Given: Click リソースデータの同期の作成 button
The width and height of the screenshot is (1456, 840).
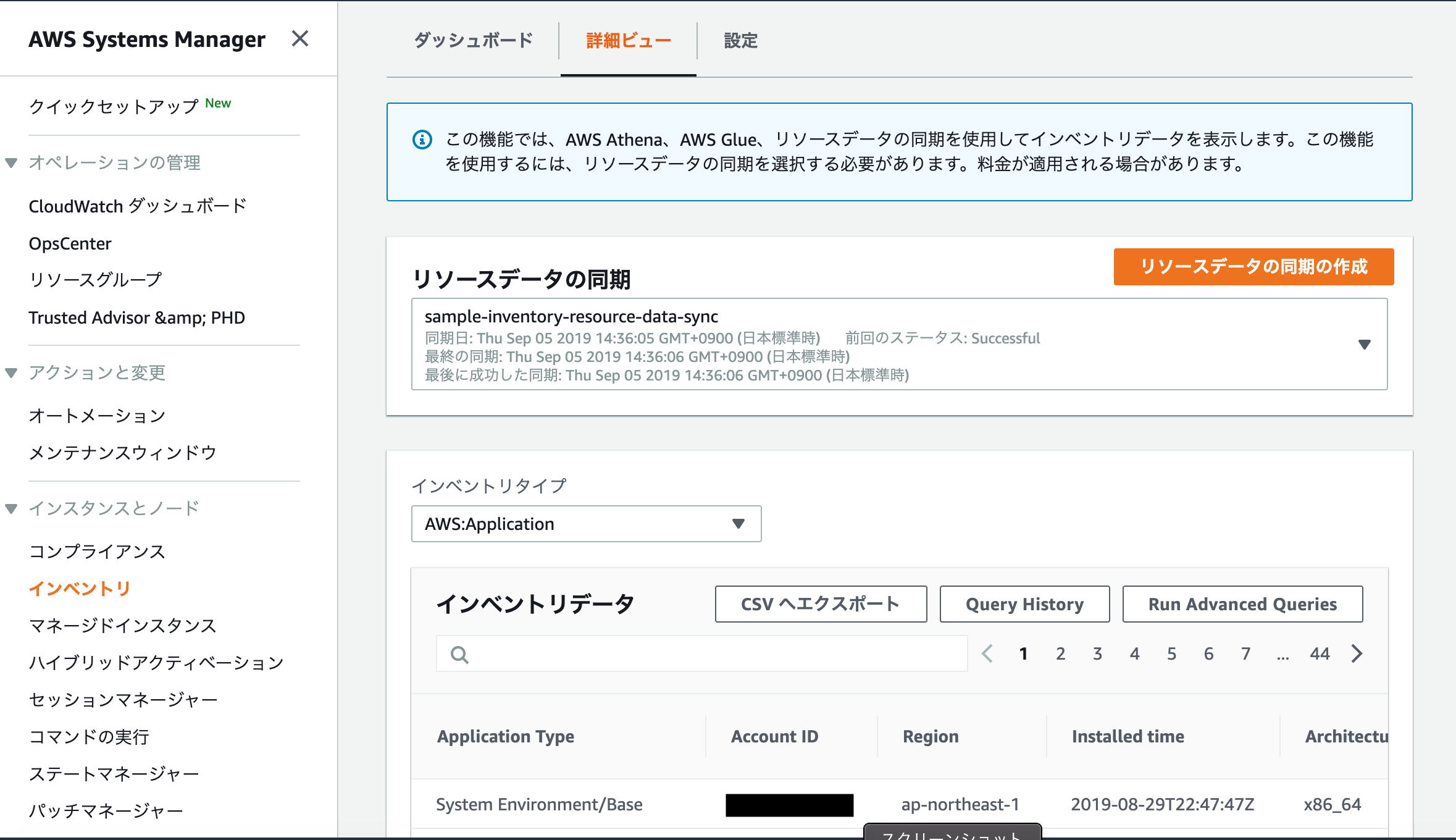Looking at the screenshot, I should coord(1253,267).
